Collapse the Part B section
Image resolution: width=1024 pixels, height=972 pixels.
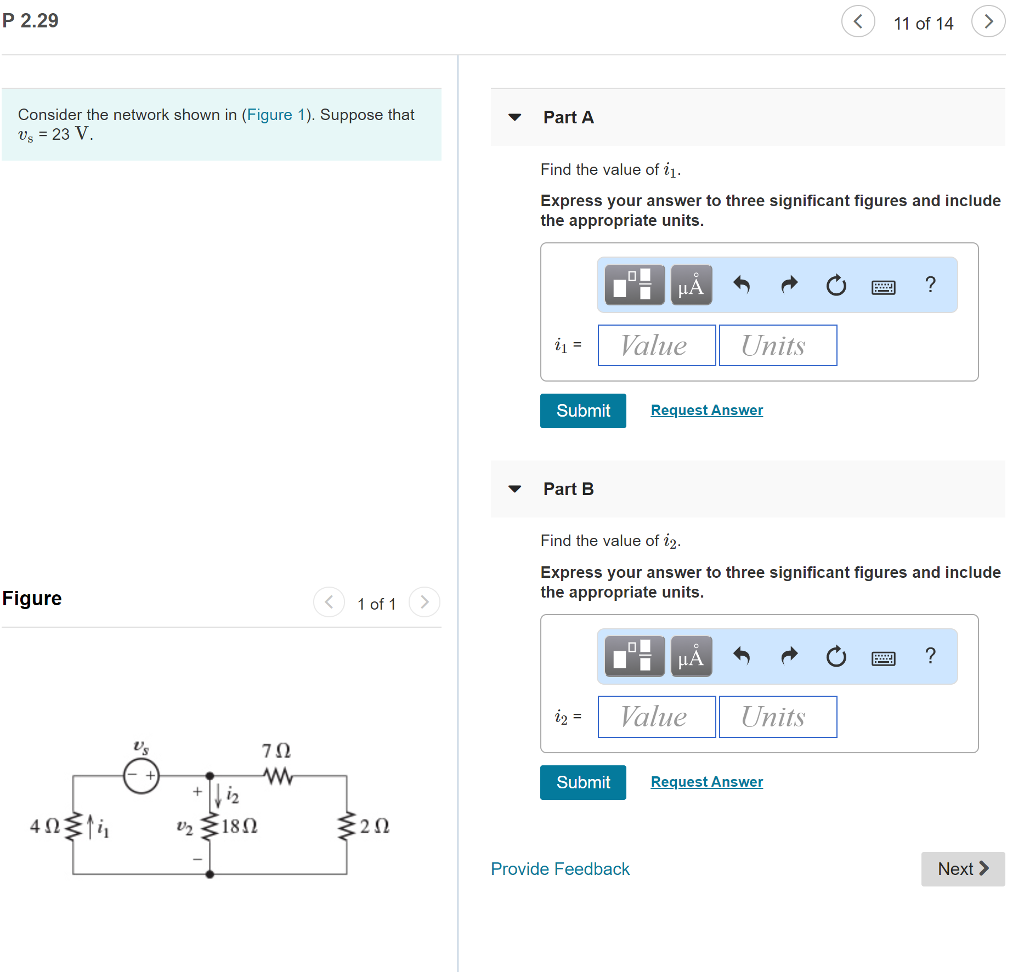point(514,489)
